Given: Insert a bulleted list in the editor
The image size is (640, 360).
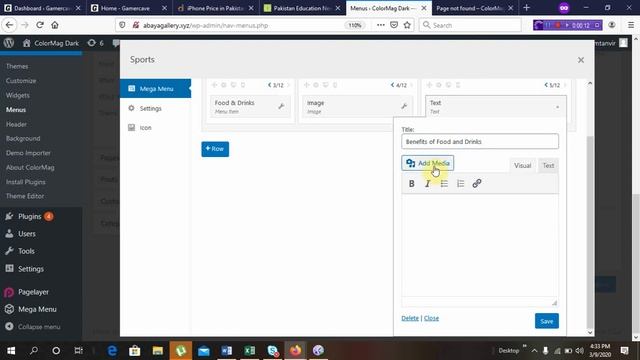Looking at the screenshot, I should 444,184.
